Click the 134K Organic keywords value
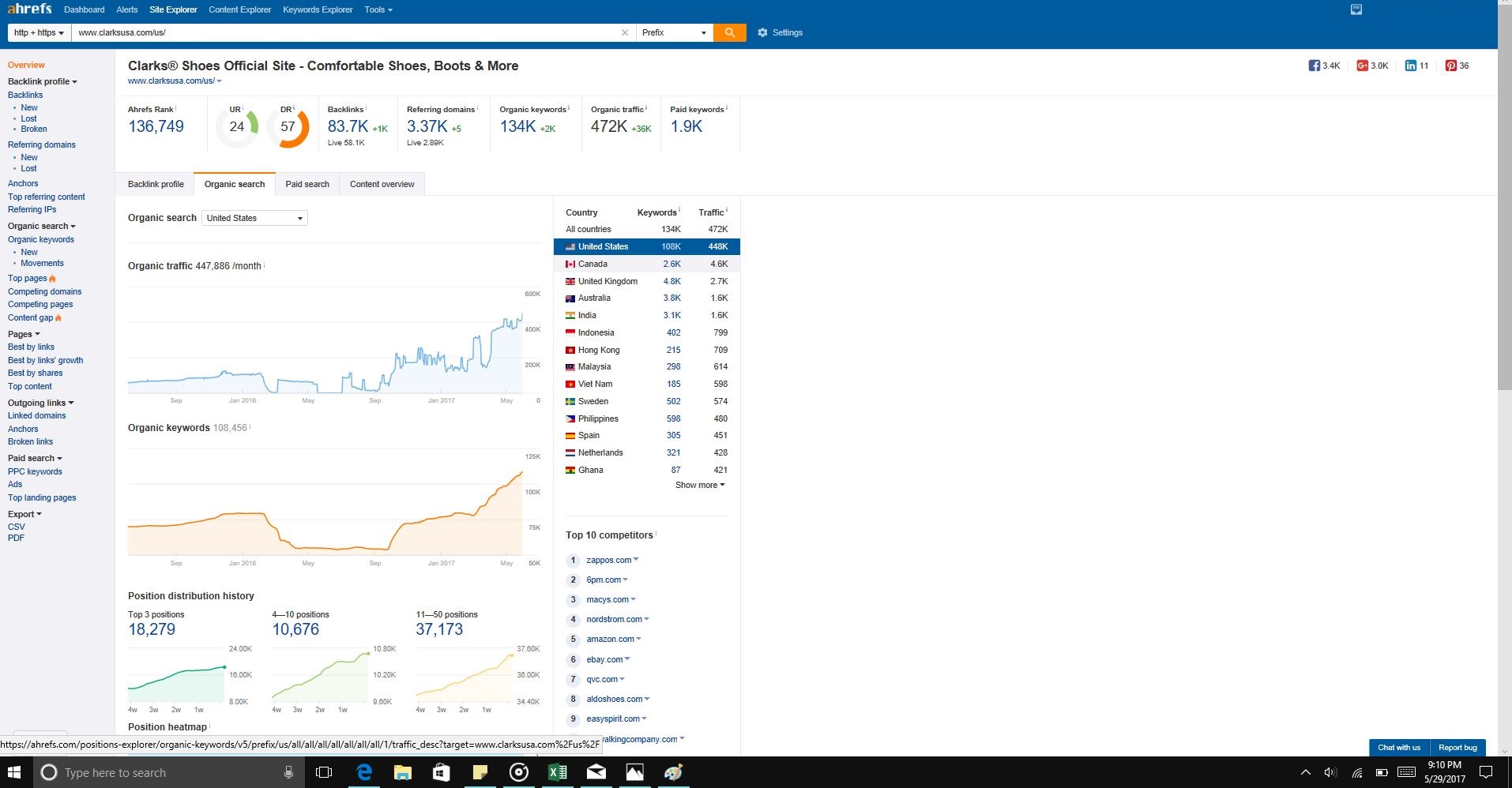Screen dimensions: 1512x788 point(517,126)
